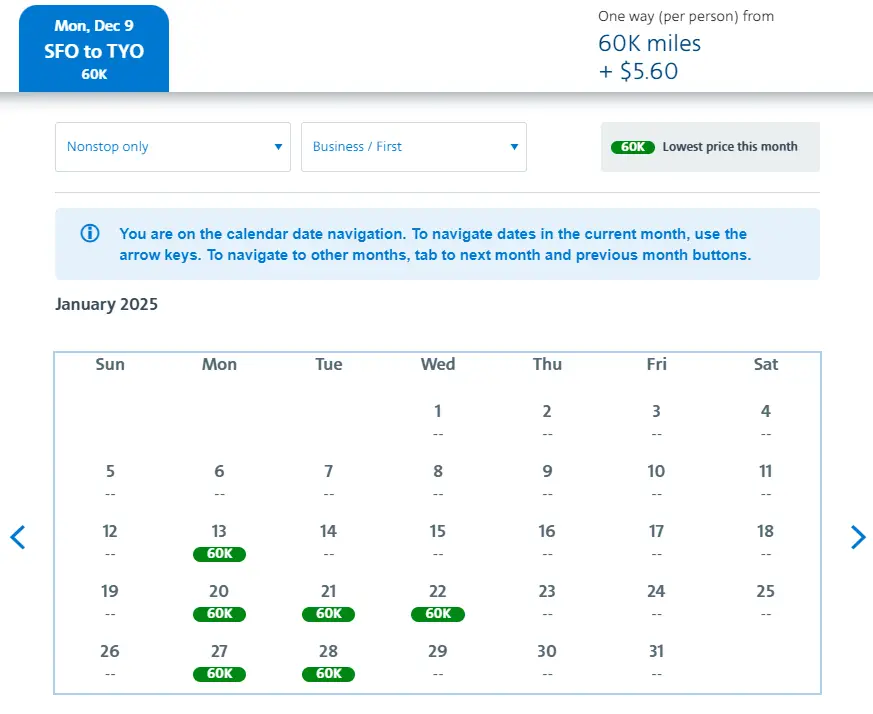Select January 15 date cell

coord(437,540)
